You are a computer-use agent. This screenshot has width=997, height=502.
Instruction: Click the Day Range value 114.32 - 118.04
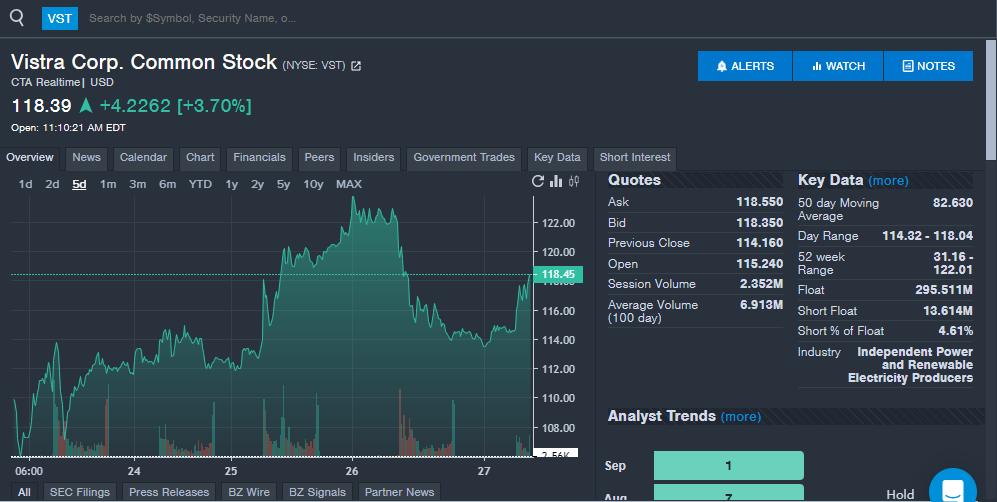coord(927,236)
